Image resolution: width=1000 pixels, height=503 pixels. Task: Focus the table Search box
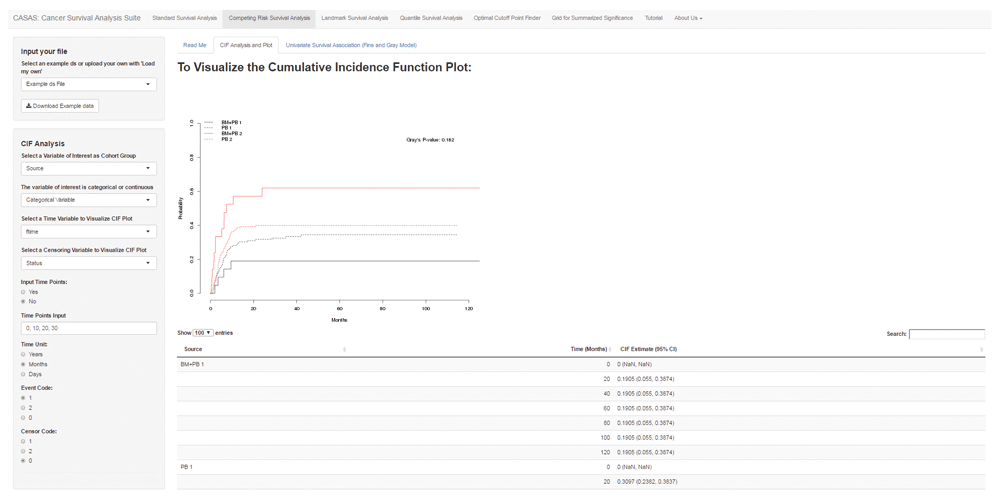(x=946, y=334)
